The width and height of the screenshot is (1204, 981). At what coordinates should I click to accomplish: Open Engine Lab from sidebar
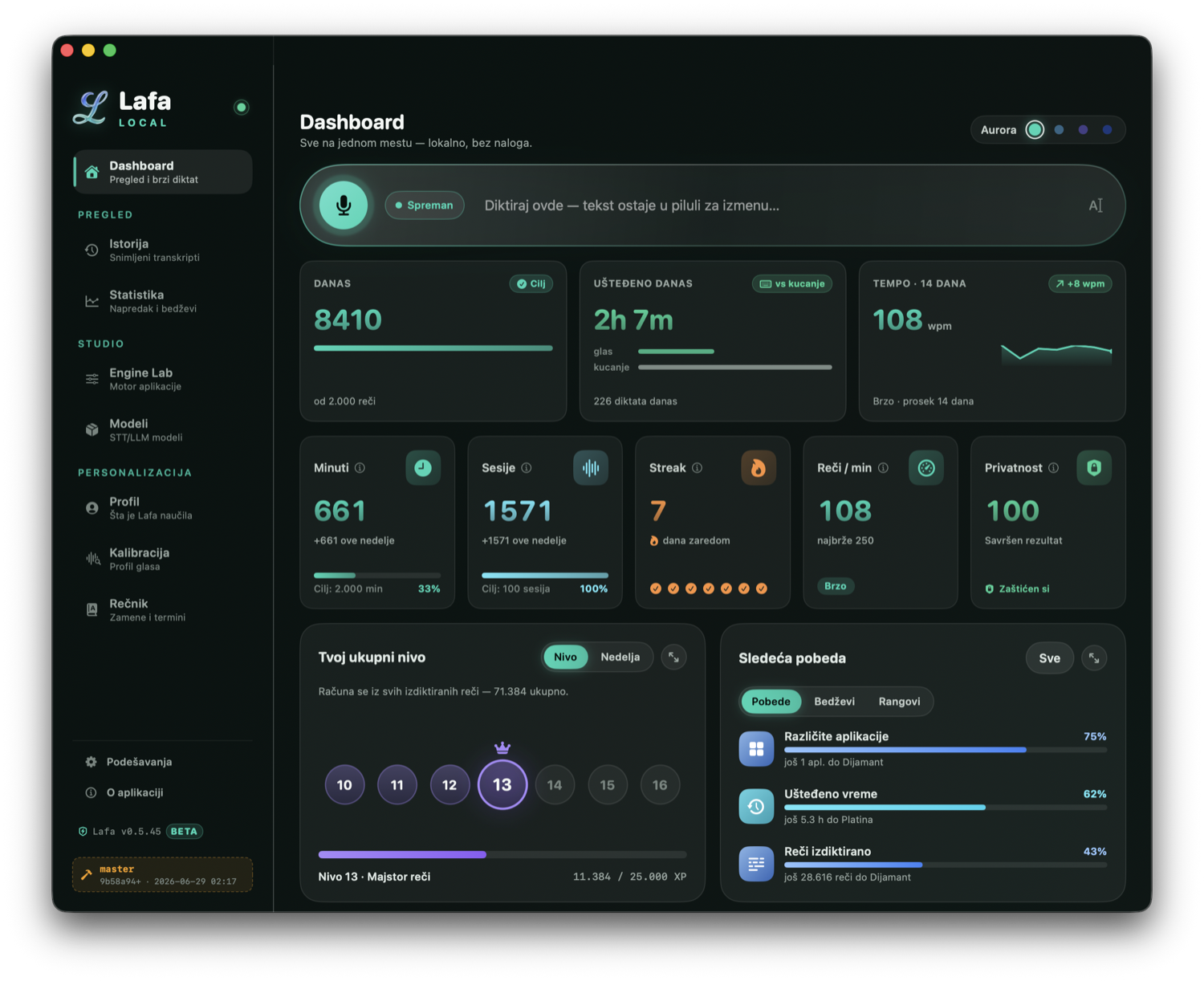click(163, 379)
